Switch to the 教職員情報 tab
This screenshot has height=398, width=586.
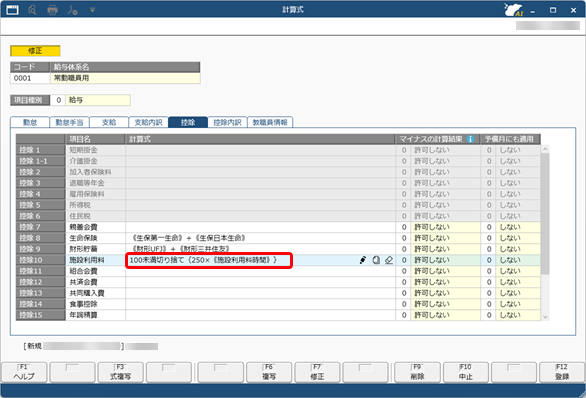click(270, 122)
